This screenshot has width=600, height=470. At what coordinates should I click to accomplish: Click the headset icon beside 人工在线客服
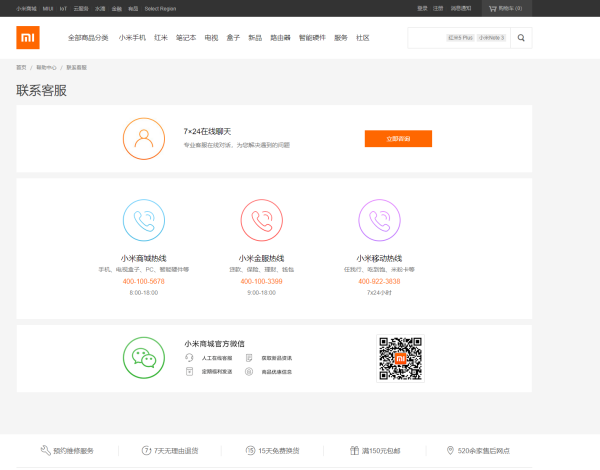(189, 358)
